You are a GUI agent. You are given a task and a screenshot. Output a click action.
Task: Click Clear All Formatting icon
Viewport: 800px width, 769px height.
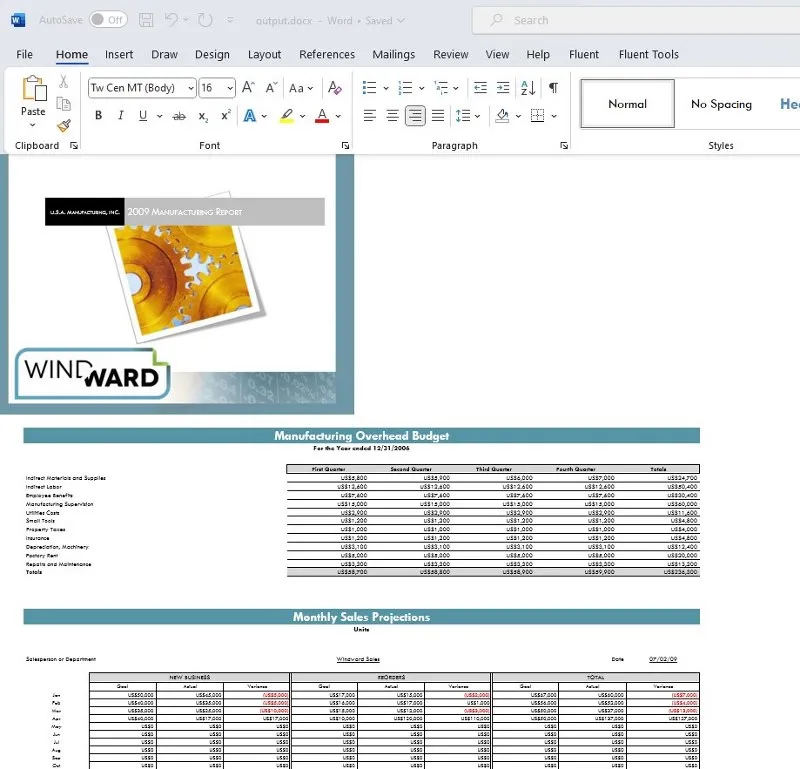(x=334, y=88)
